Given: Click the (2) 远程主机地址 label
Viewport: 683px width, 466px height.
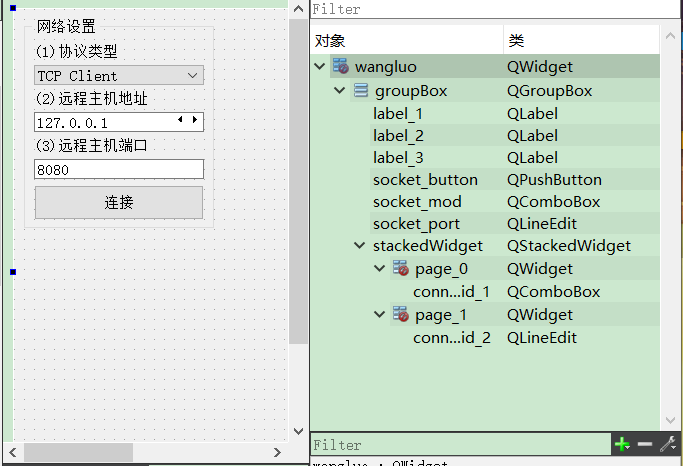Looking at the screenshot, I should (91, 98).
